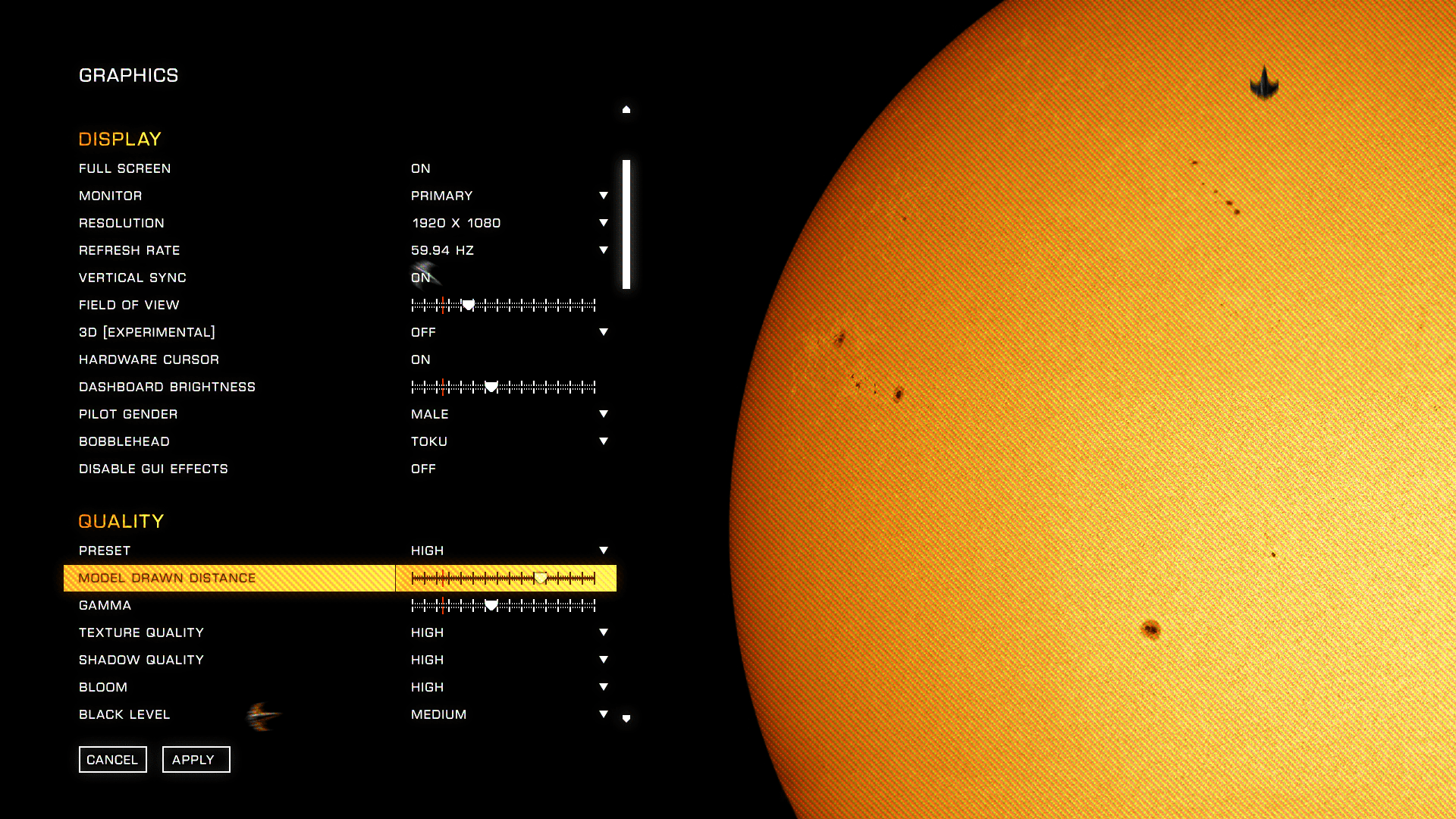This screenshot has width=1456, height=819.
Task: Select the Preset setting label
Action: coord(105,551)
